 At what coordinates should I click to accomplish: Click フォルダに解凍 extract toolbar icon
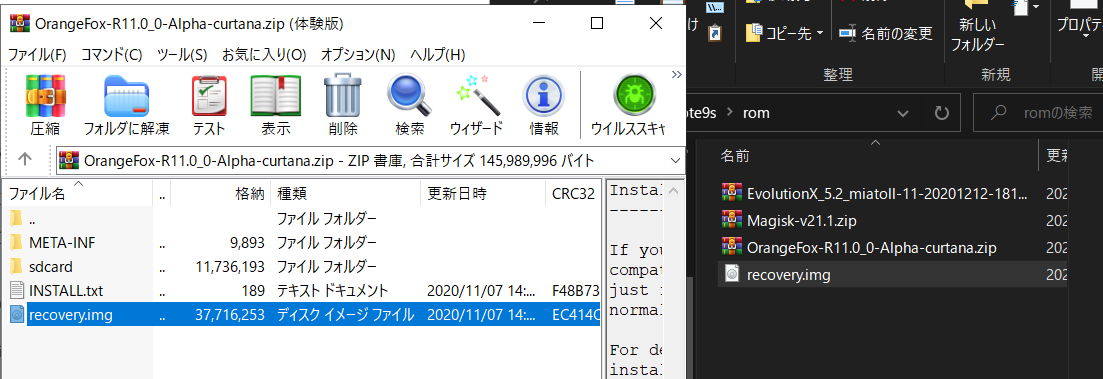pyautogui.click(x=127, y=104)
